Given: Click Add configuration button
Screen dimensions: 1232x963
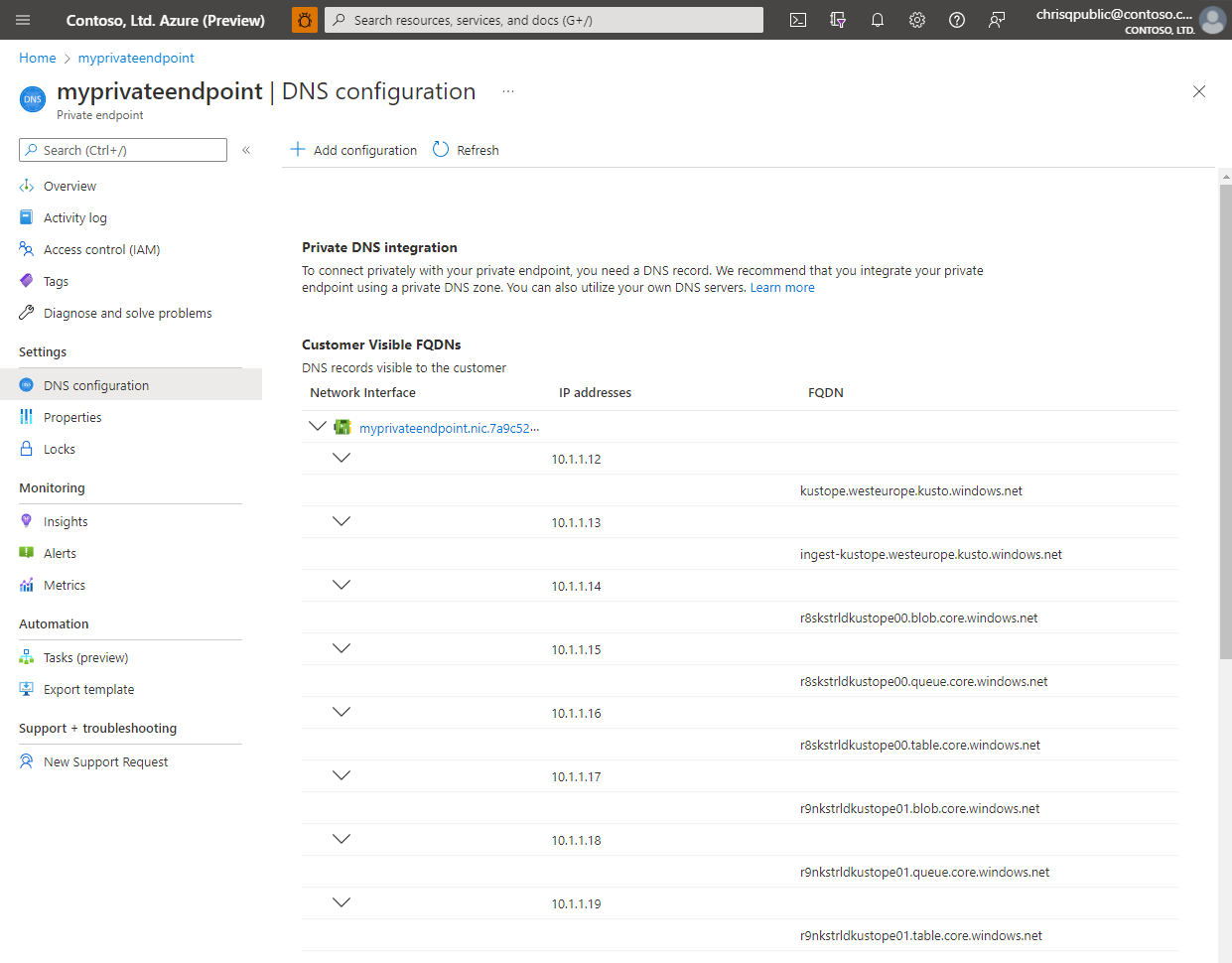Looking at the screenshot, I should pos(353,150).
